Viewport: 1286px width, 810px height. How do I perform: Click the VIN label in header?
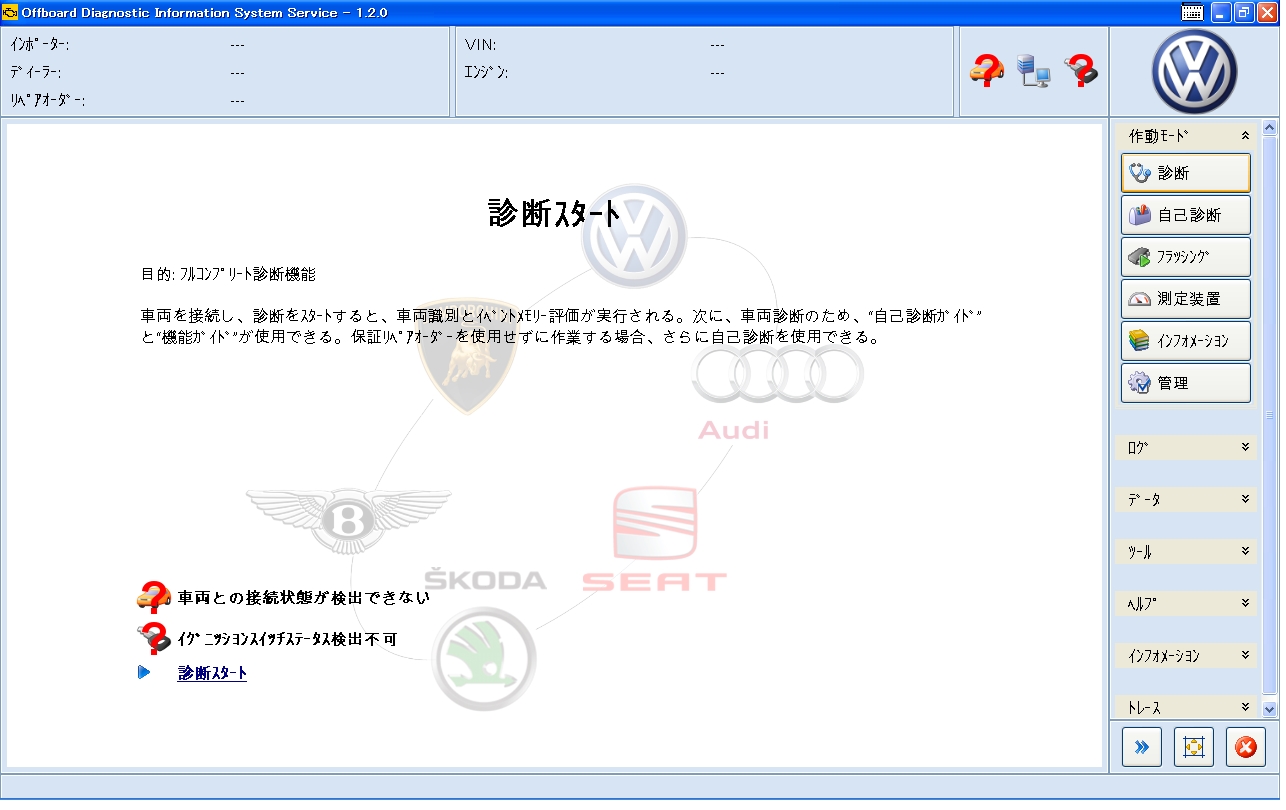point(481,45)
